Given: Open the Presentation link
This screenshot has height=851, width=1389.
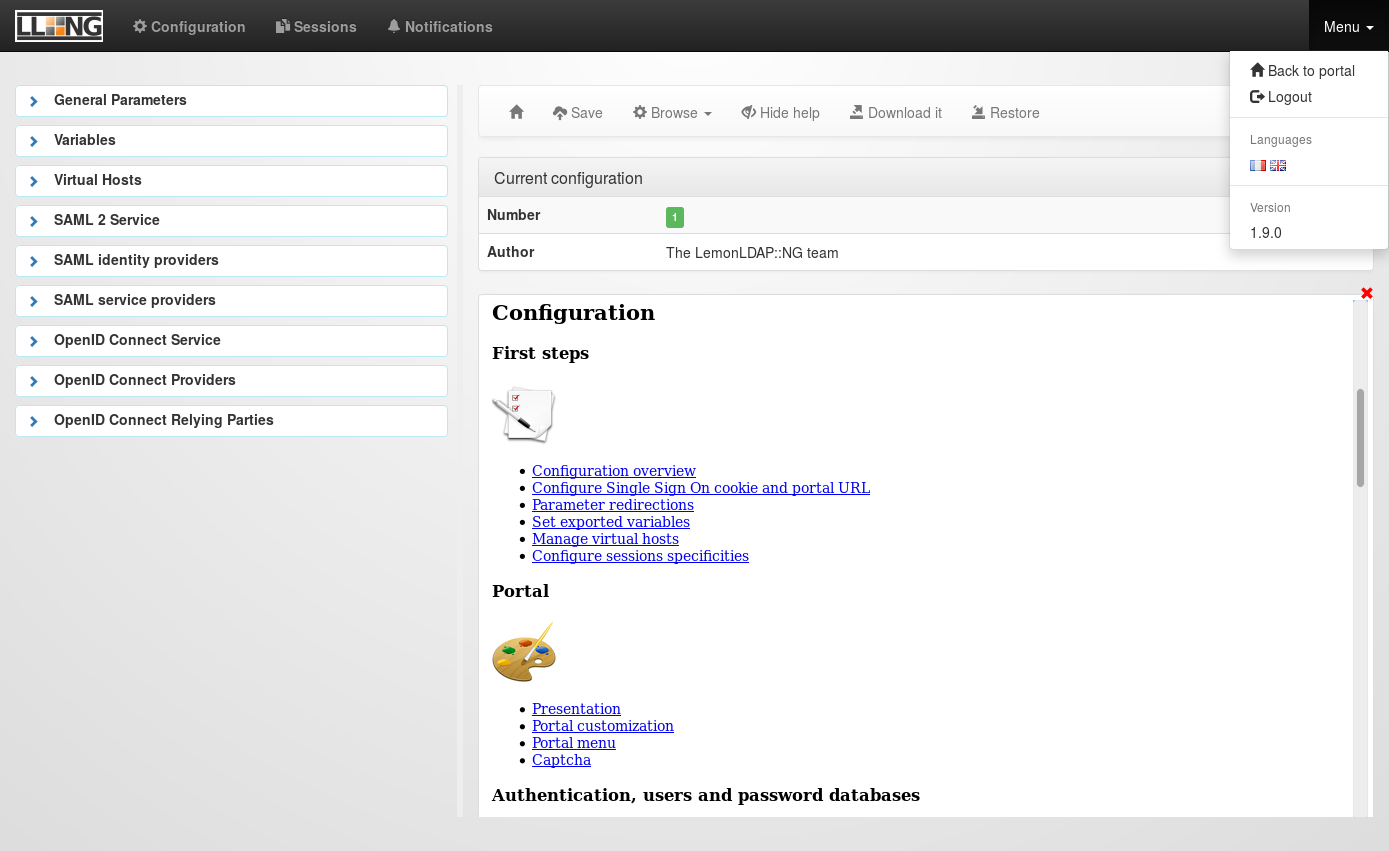Looking at the screenshot, I should (x=576, y=709).
